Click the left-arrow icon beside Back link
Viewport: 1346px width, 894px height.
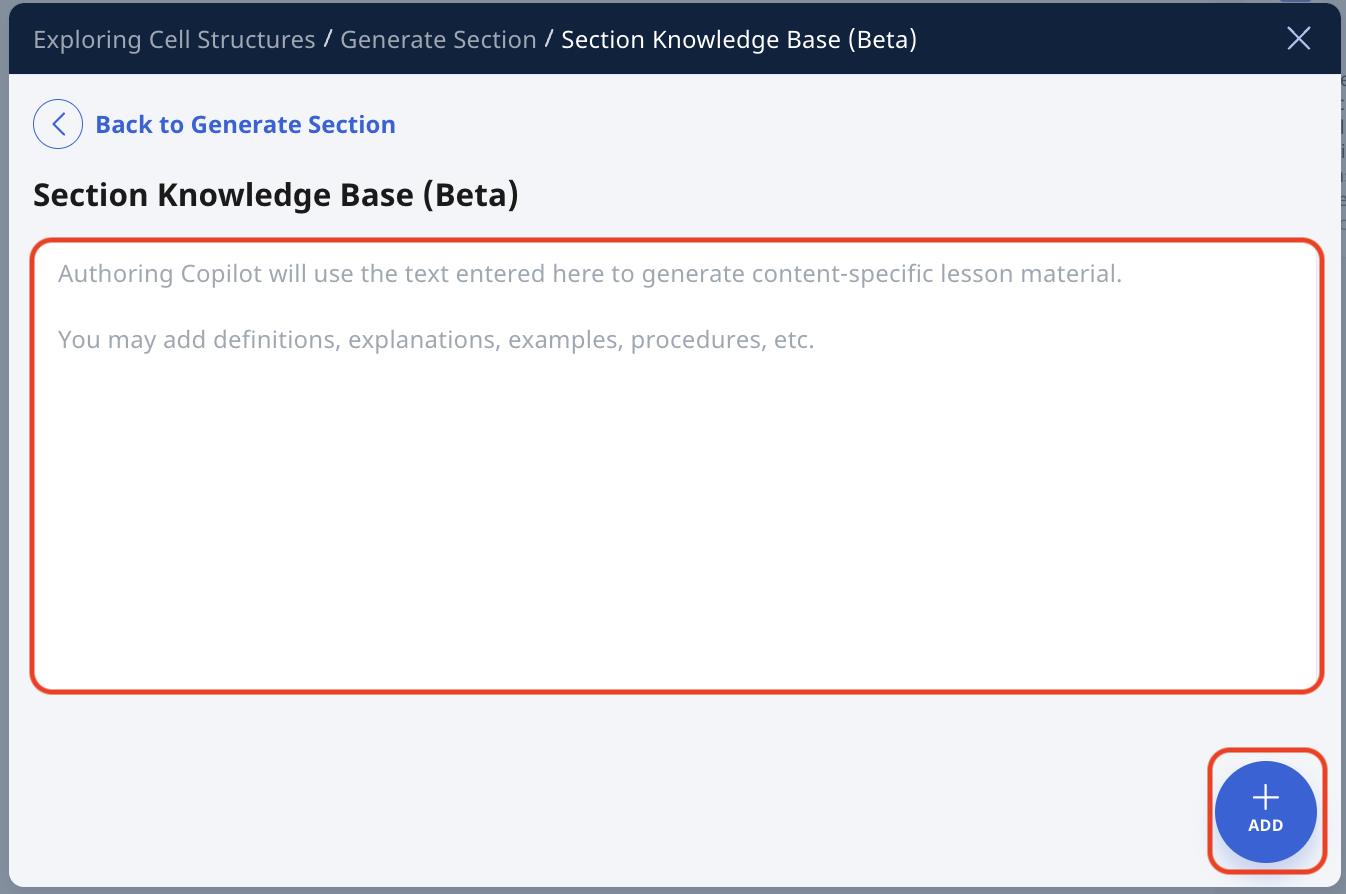(57, 123)
